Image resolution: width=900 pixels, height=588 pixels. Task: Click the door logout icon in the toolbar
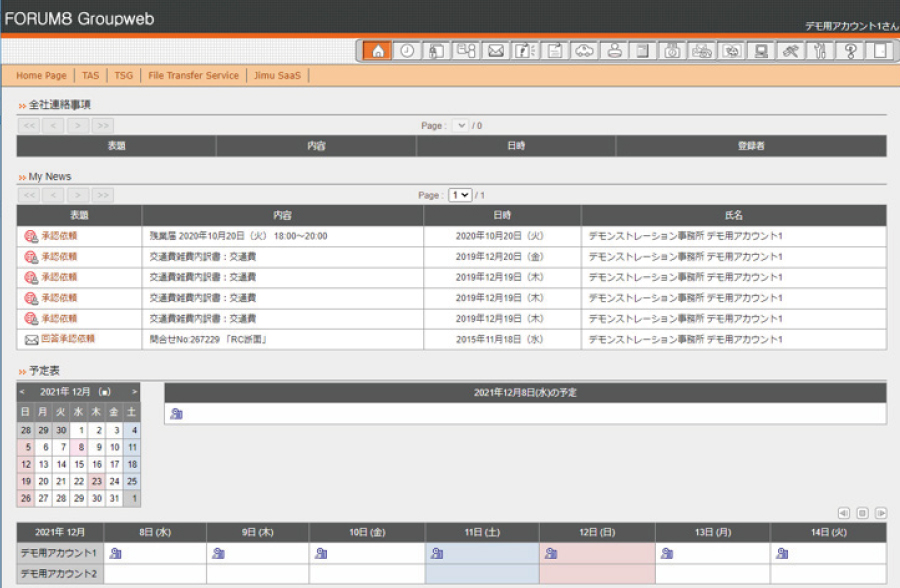point(880,51)
